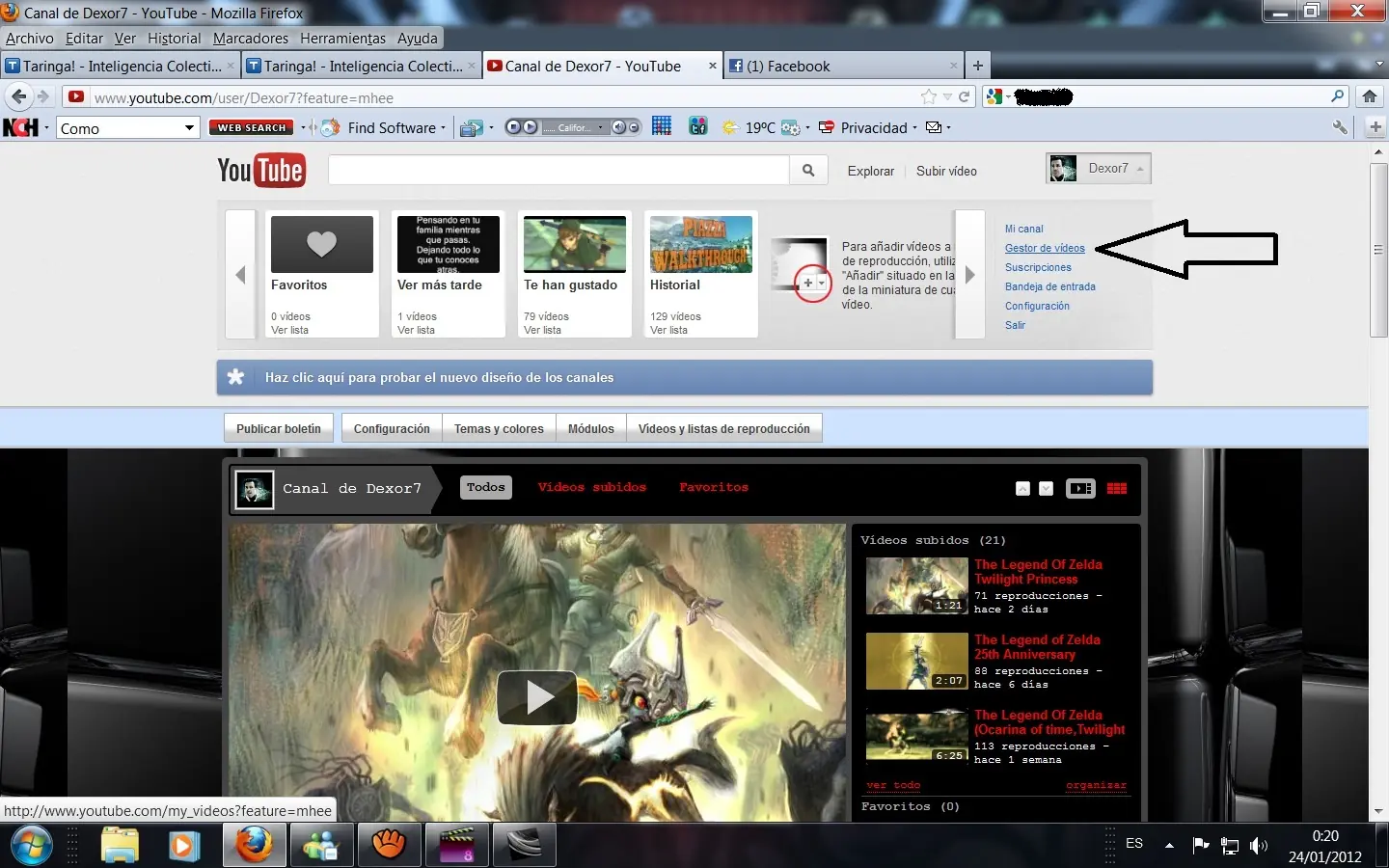Click the 'Explorar' link

871,171
